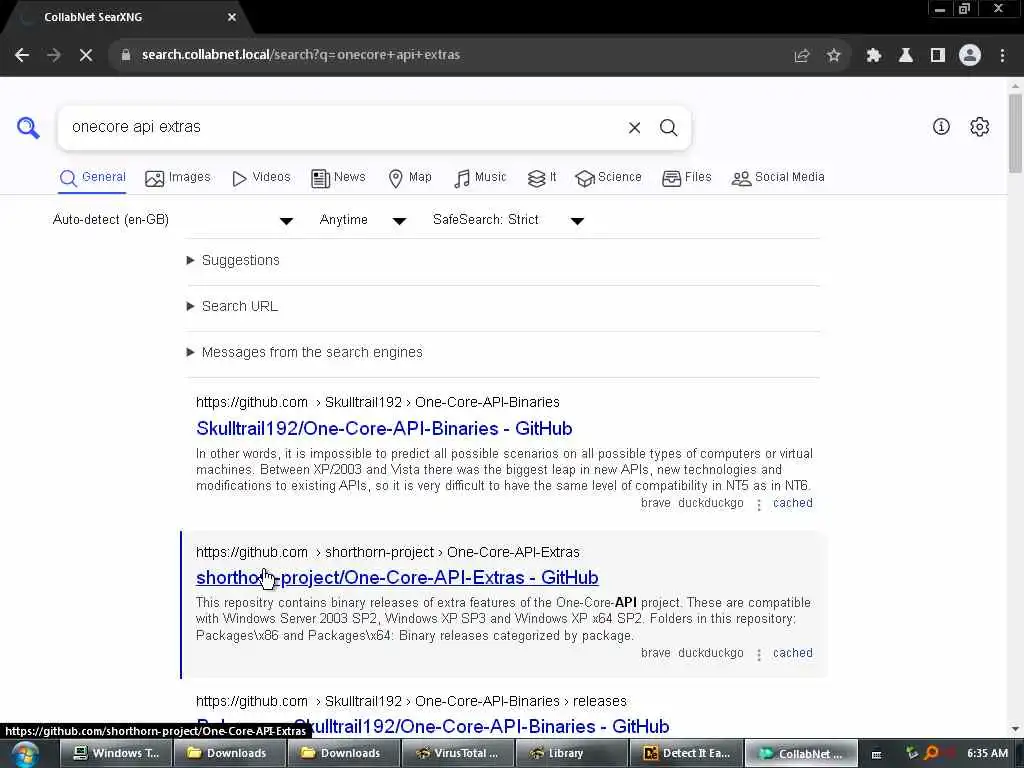Viewport: 1024px width, 768px height.
Task: Open cached link of shorthorn-project result
Action: point(793,653)
